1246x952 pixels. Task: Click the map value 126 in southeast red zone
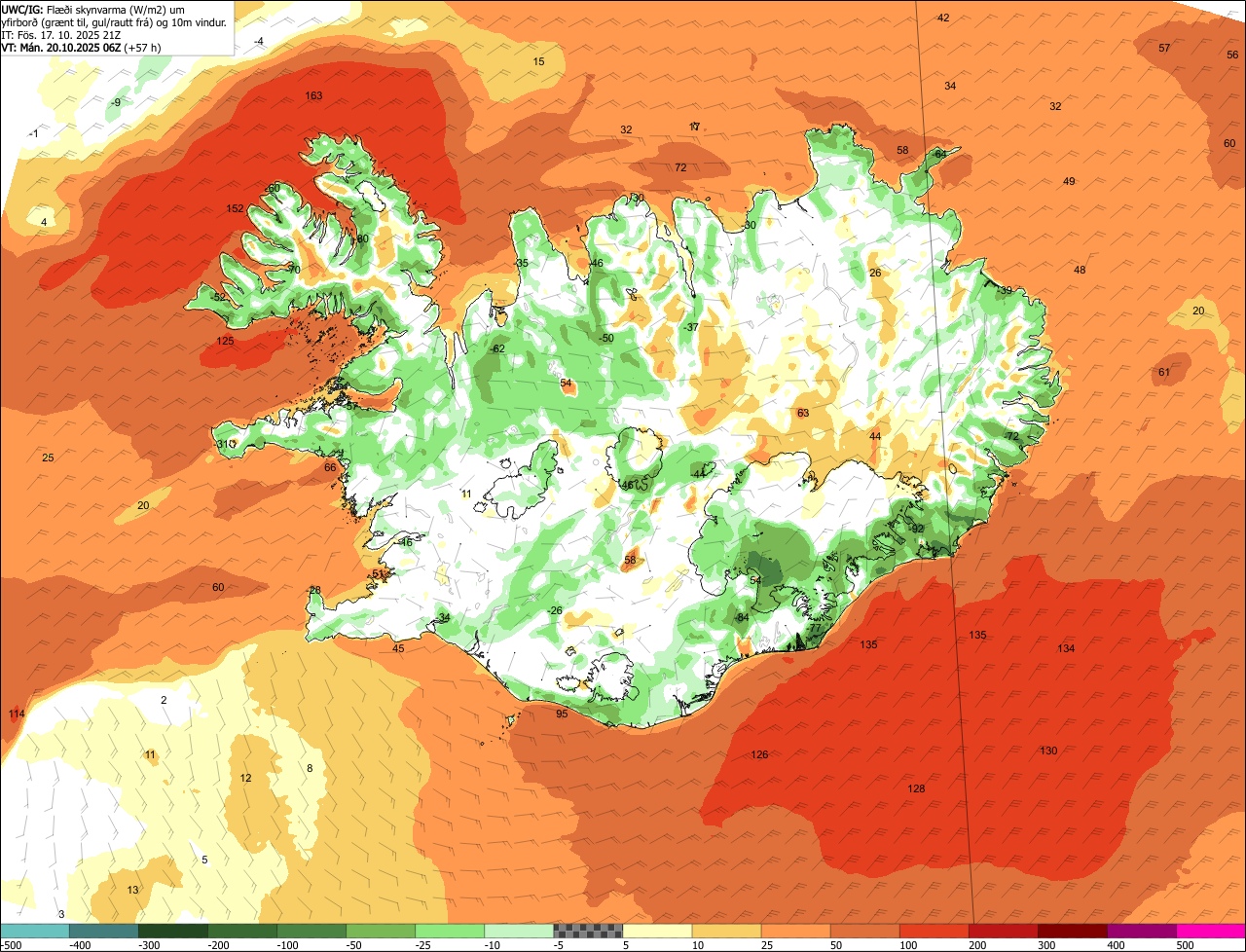(x=760, y=754)
